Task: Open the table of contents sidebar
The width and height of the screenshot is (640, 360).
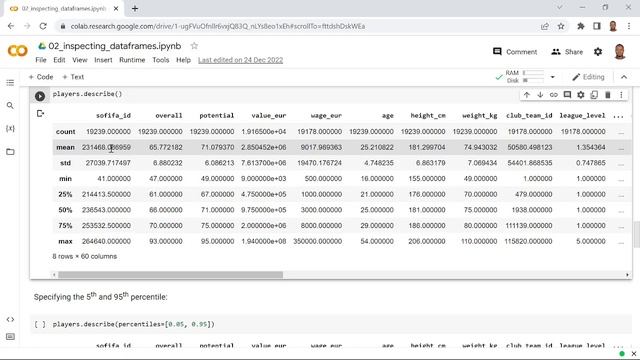Action: pos(10,83)
